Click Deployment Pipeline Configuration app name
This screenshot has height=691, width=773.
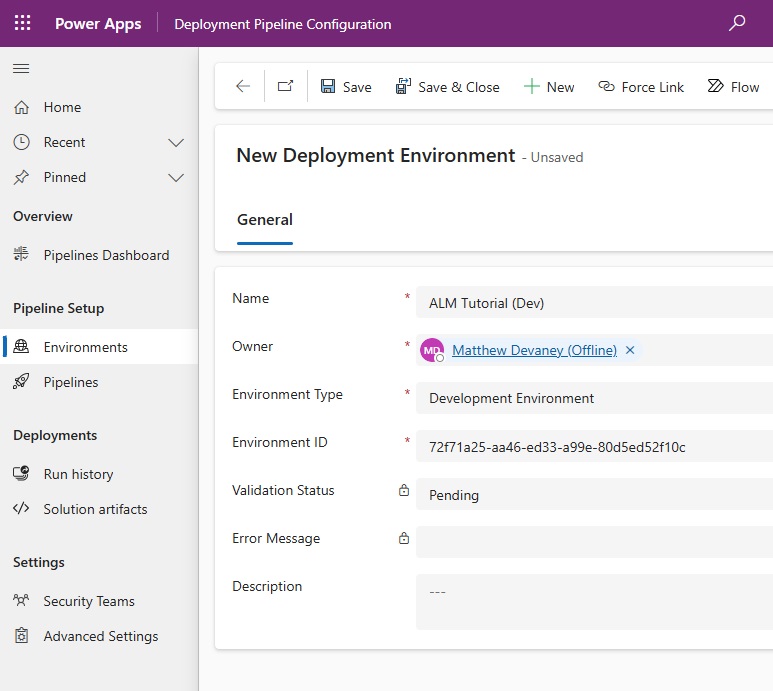click(x=283, y=24)
